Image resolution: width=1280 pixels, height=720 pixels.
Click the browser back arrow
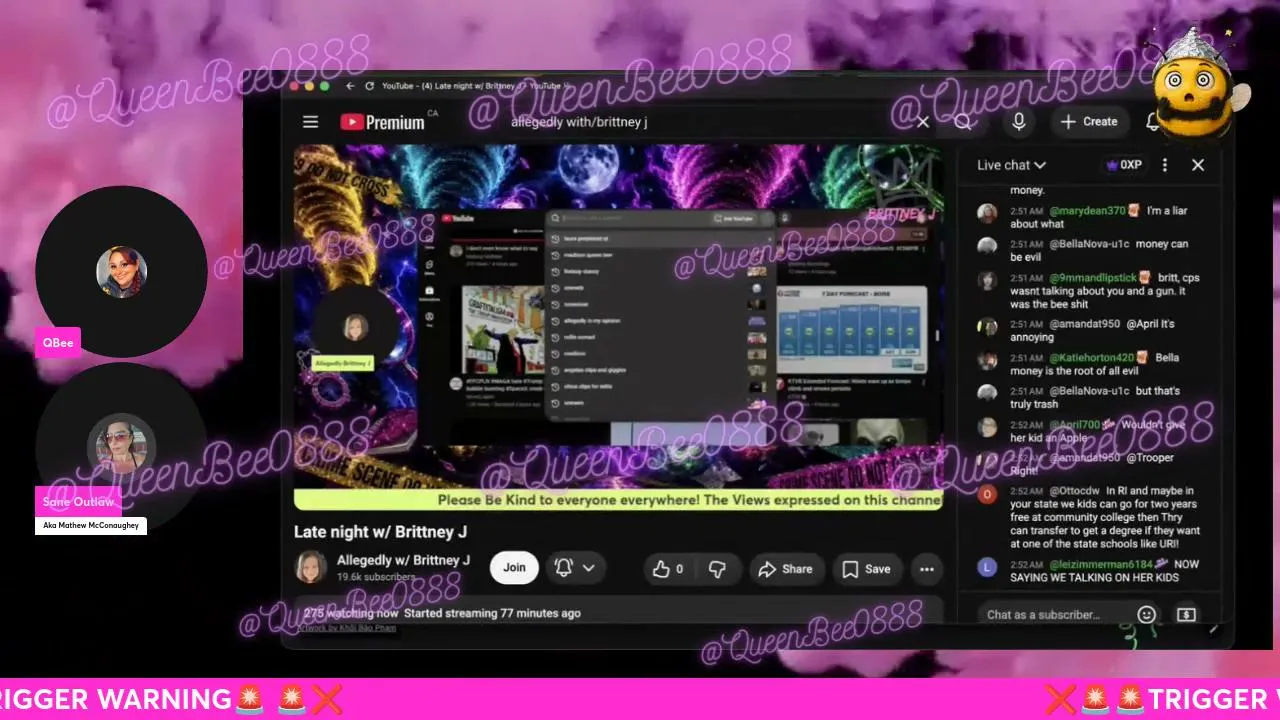[348, 86]
